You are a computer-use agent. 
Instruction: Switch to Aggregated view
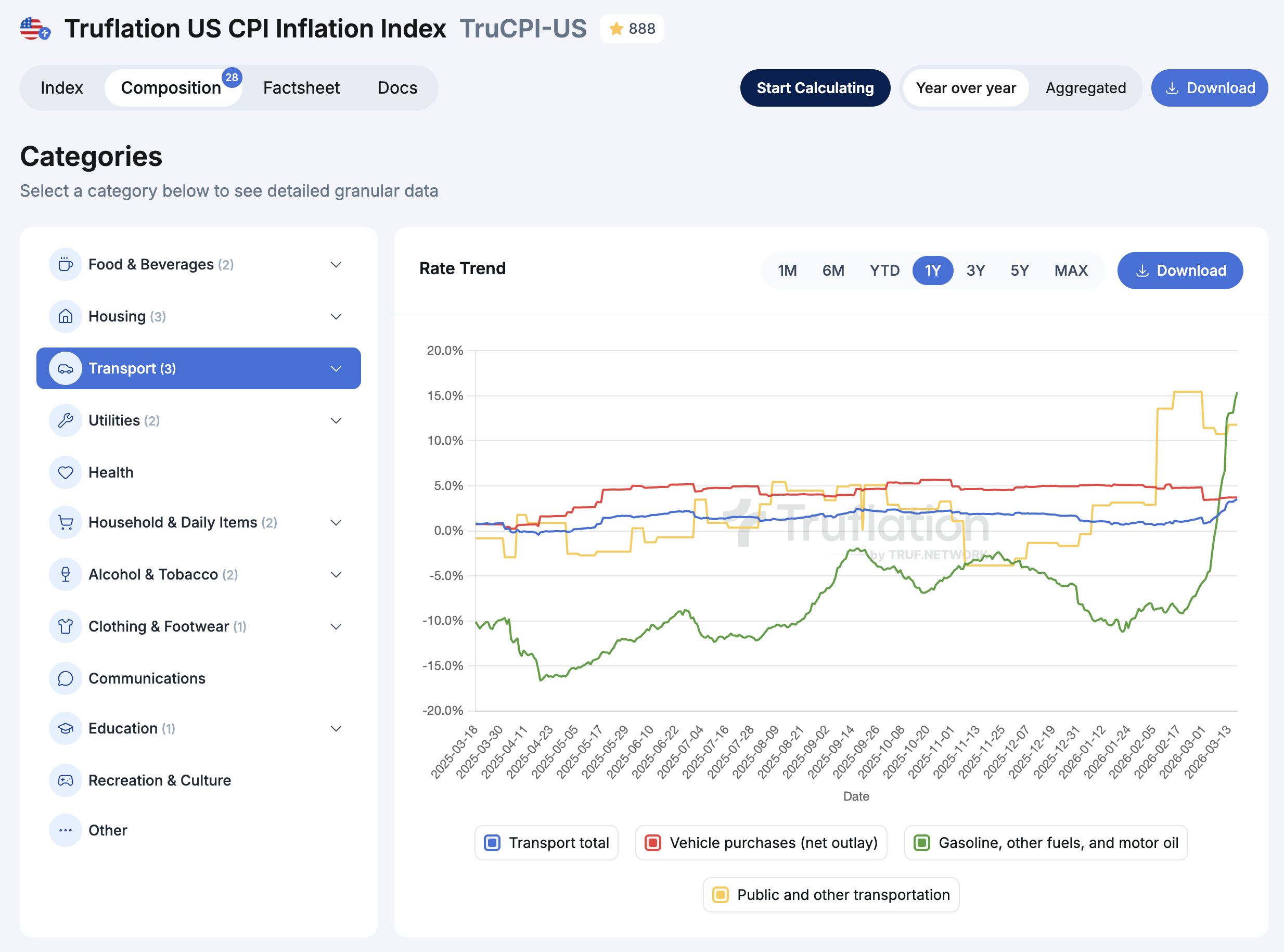pyautogui.click(x=1085, y=88)
